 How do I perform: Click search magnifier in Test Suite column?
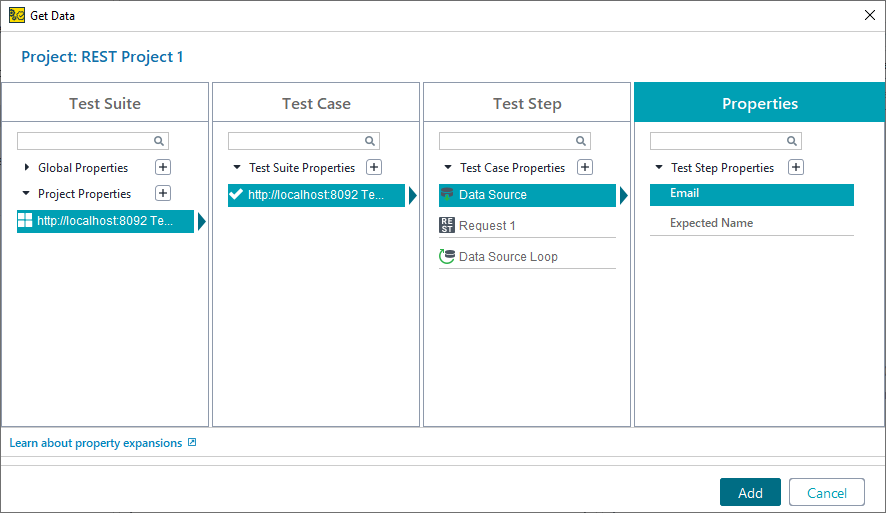pos(159,141)
